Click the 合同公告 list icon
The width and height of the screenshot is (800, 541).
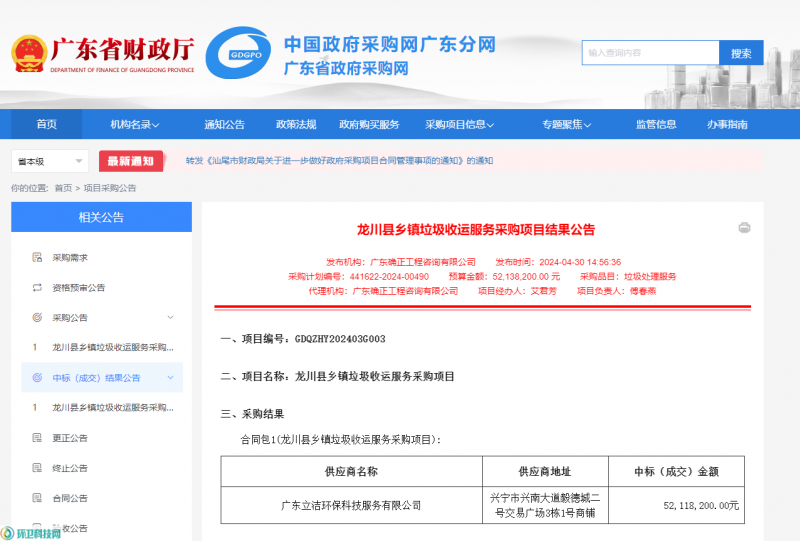coord(37,498)
